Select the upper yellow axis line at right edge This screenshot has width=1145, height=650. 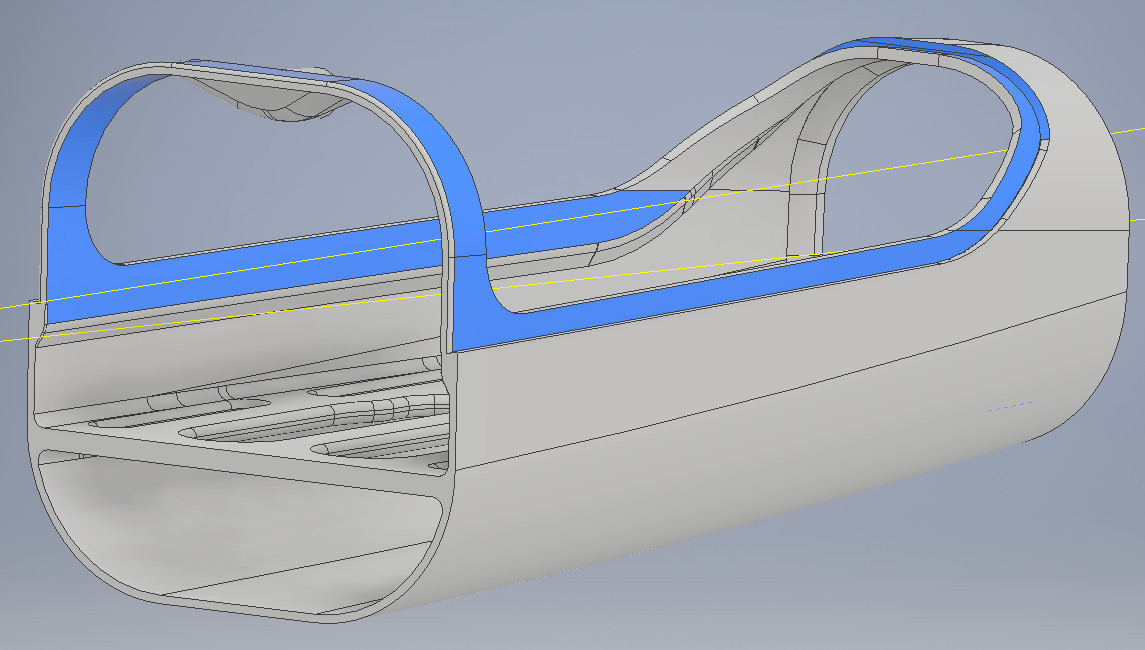[1130, 131]
